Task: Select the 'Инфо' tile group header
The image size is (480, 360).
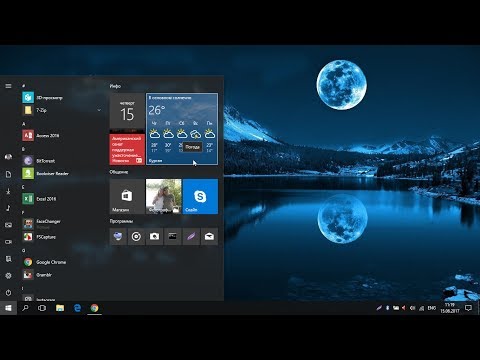Action: 115,86
